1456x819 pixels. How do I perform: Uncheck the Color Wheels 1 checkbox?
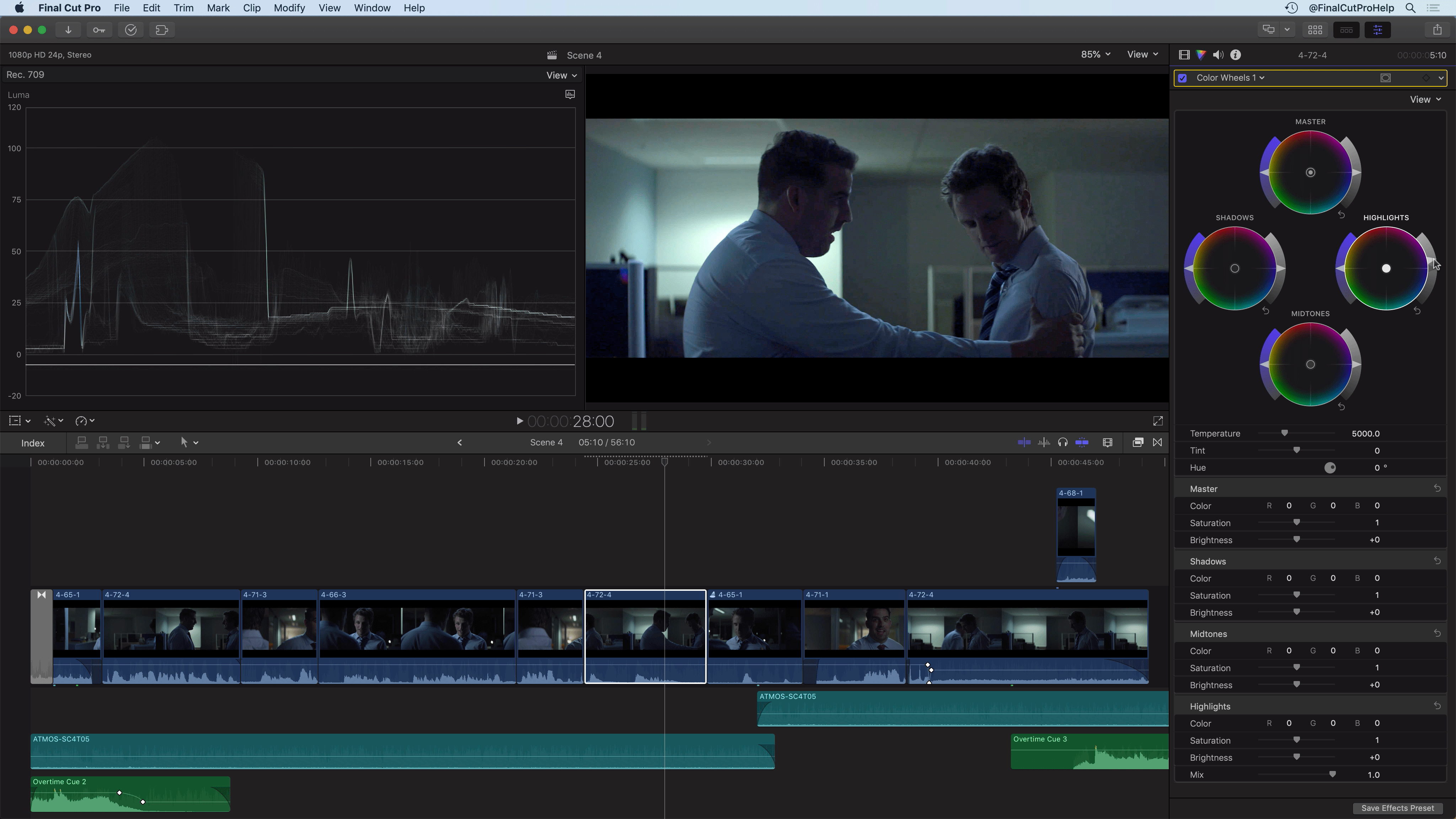point(1182,78)
